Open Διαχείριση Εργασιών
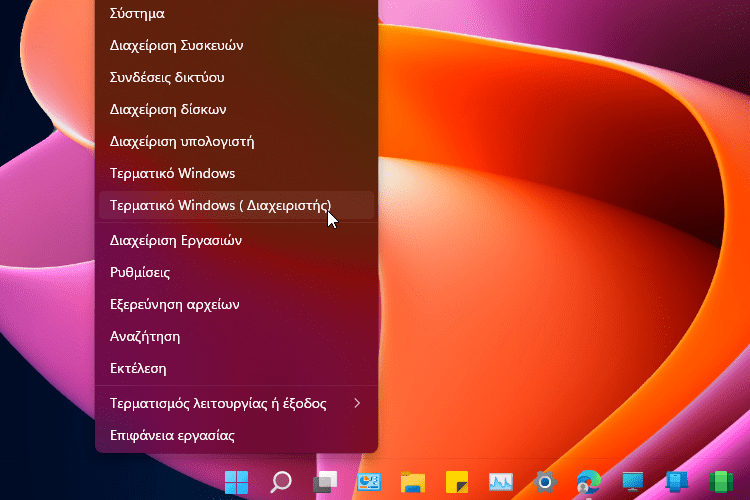The image size is (750, 500). coord(236,240)
